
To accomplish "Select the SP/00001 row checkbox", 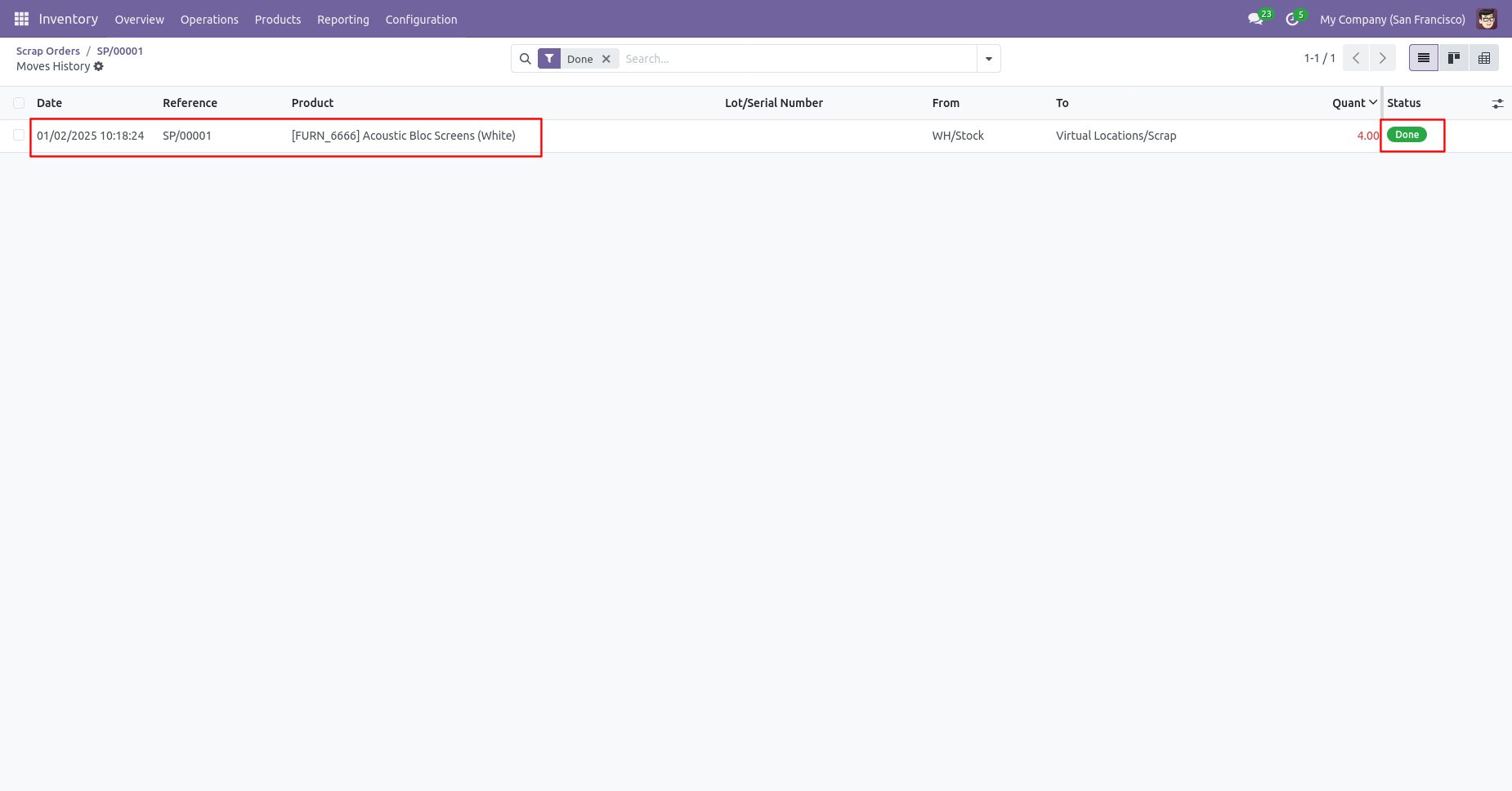I will [x=19, y=135].
